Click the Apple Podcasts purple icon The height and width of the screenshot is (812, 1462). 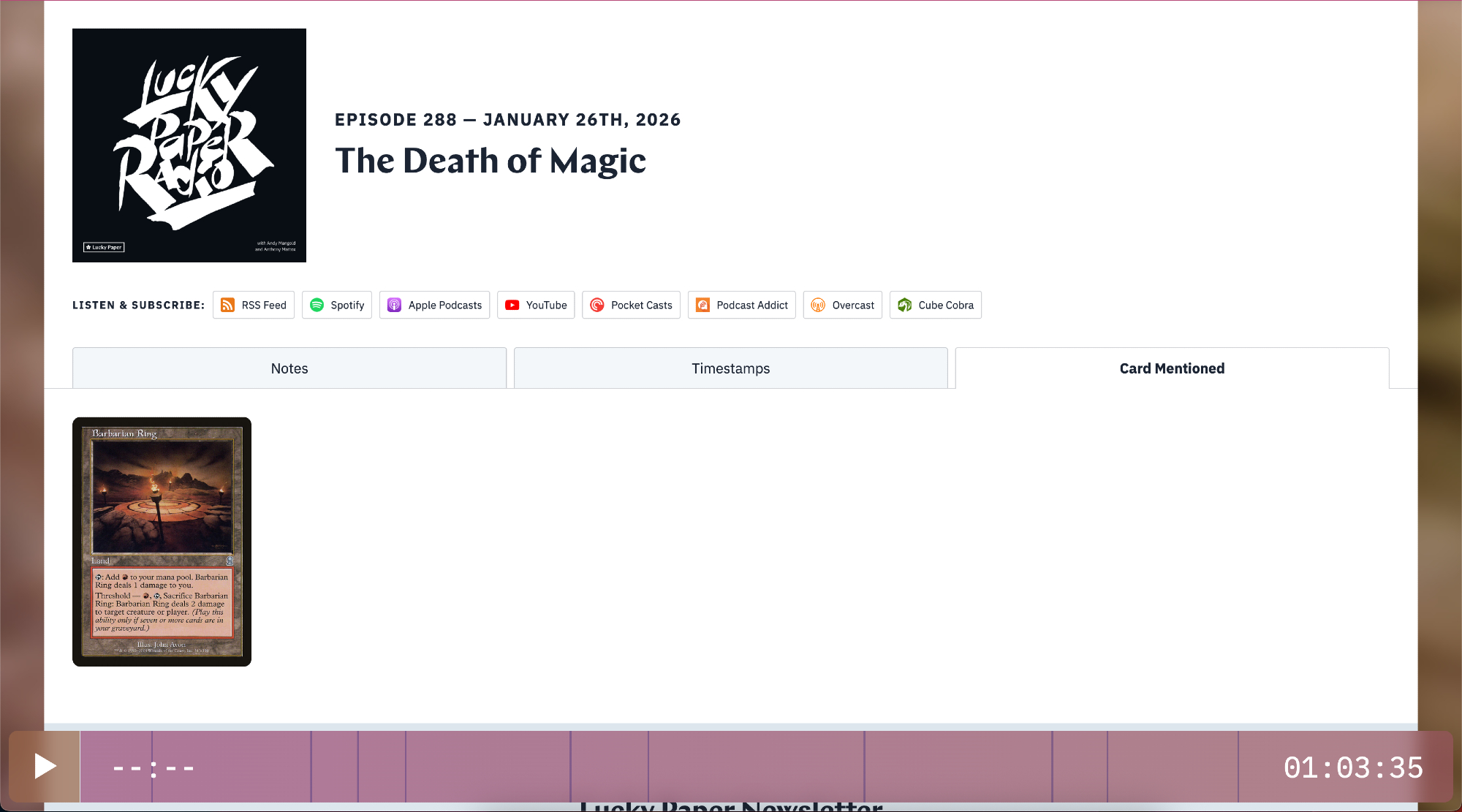click(x=394, y=305)
